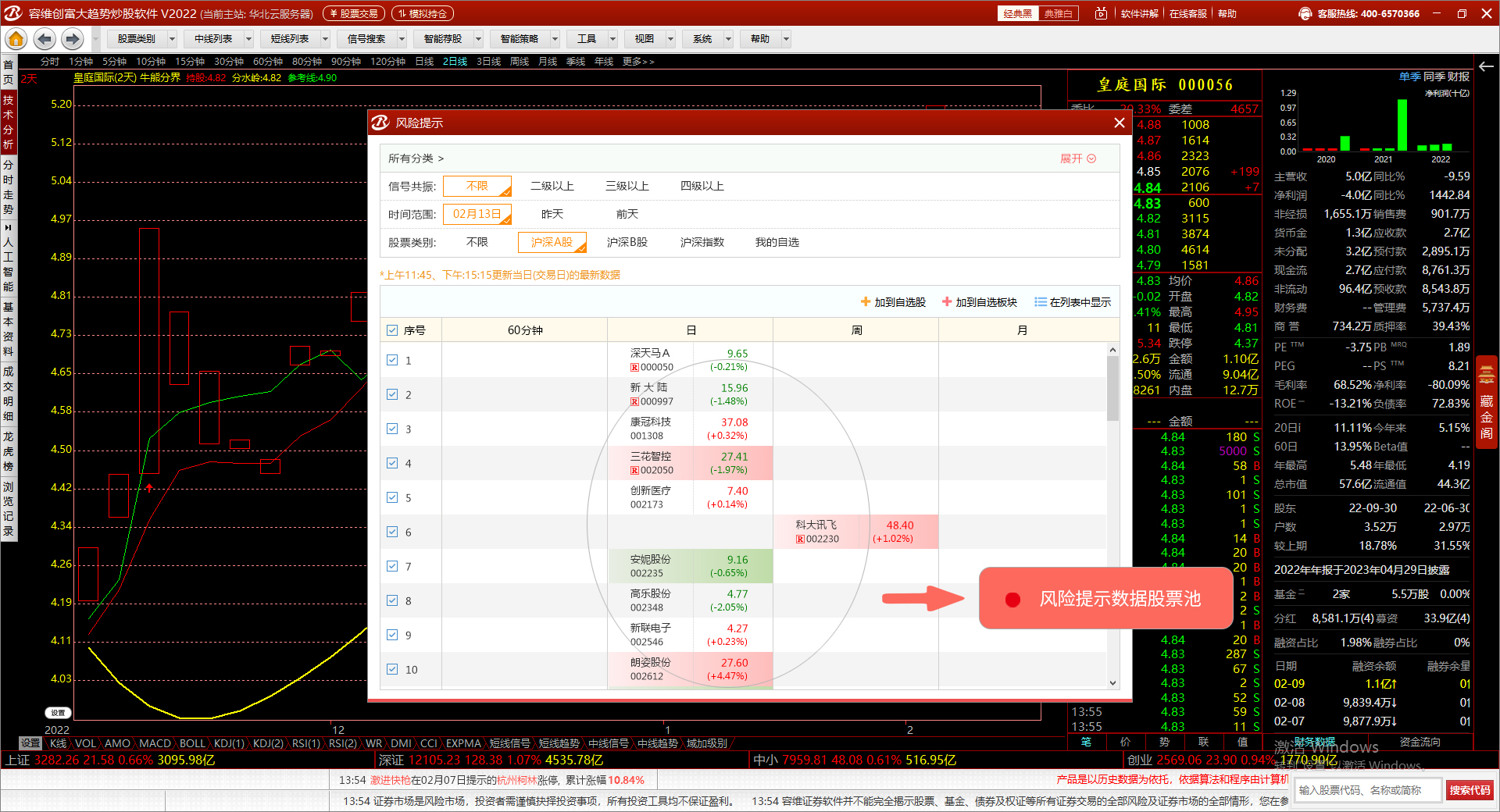Click the 科大讯飞 002230 weekly cell

pyautogui.click(x=855, y=532)
